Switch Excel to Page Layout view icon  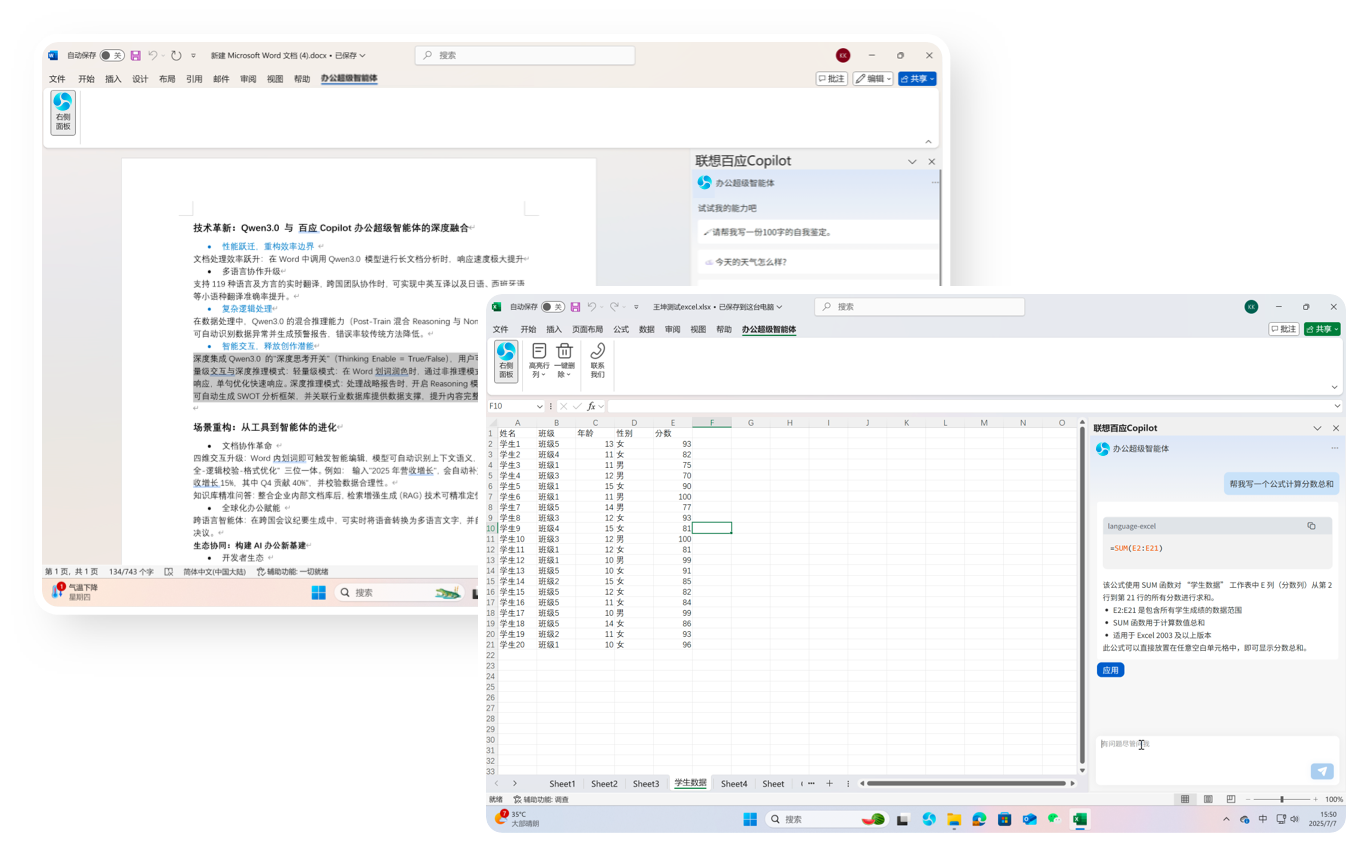(1208, 799)
